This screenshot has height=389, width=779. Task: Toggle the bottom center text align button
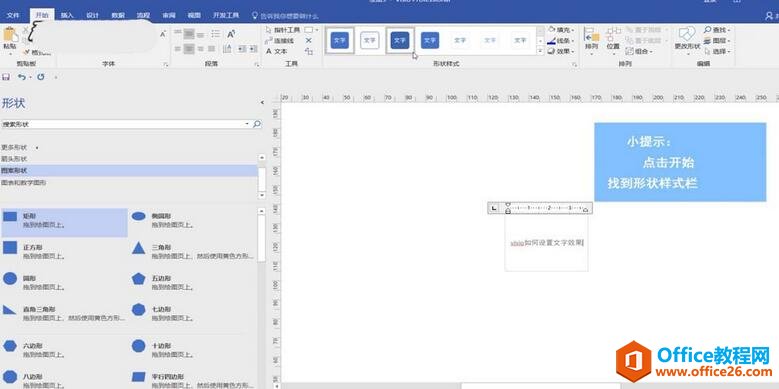pos(189,49)
